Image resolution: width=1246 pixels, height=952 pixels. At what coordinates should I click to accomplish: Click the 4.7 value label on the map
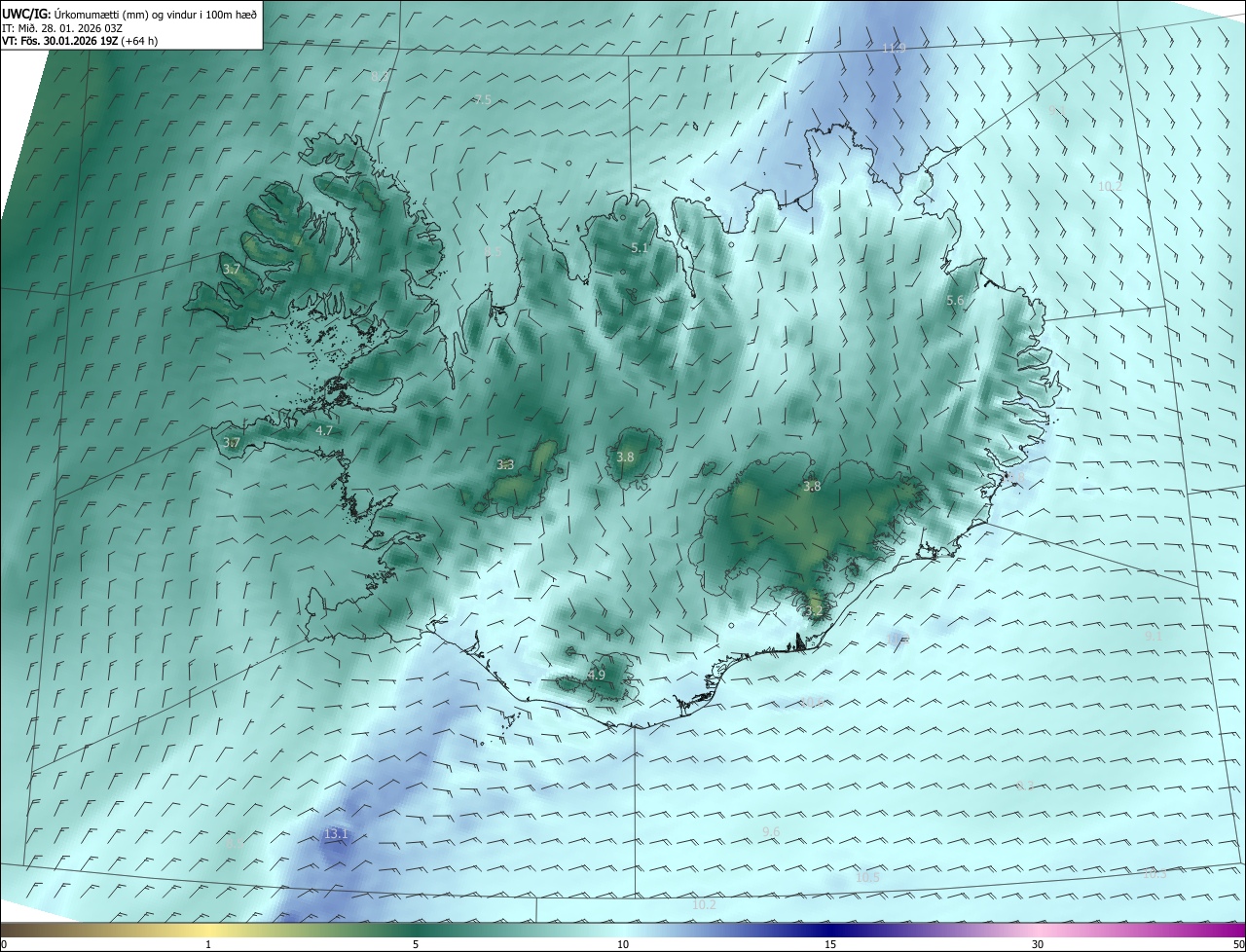point(324,430)
